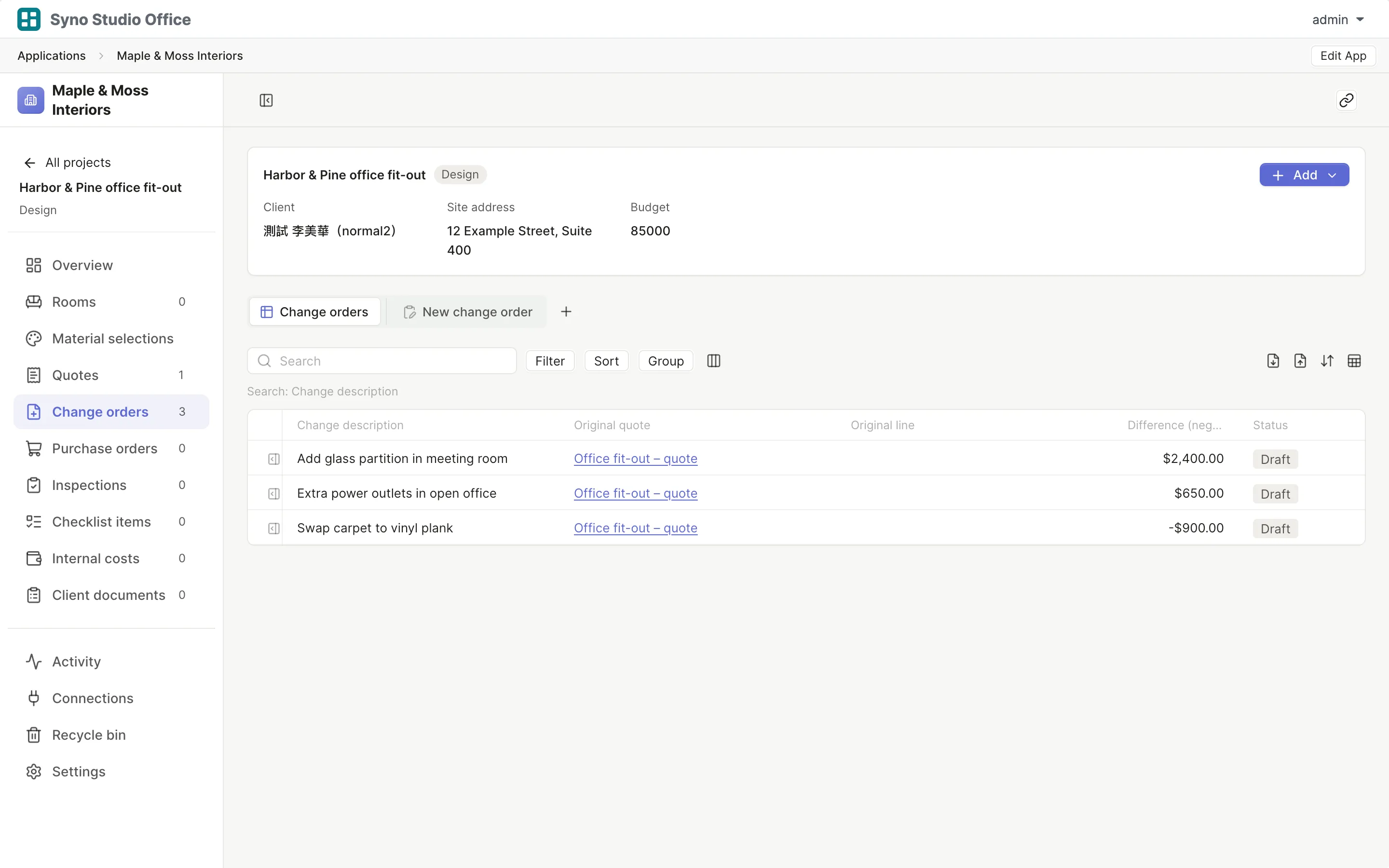Open Material selections section
1389x868 pixels.
pyautogui.click(x=111, y=339)
